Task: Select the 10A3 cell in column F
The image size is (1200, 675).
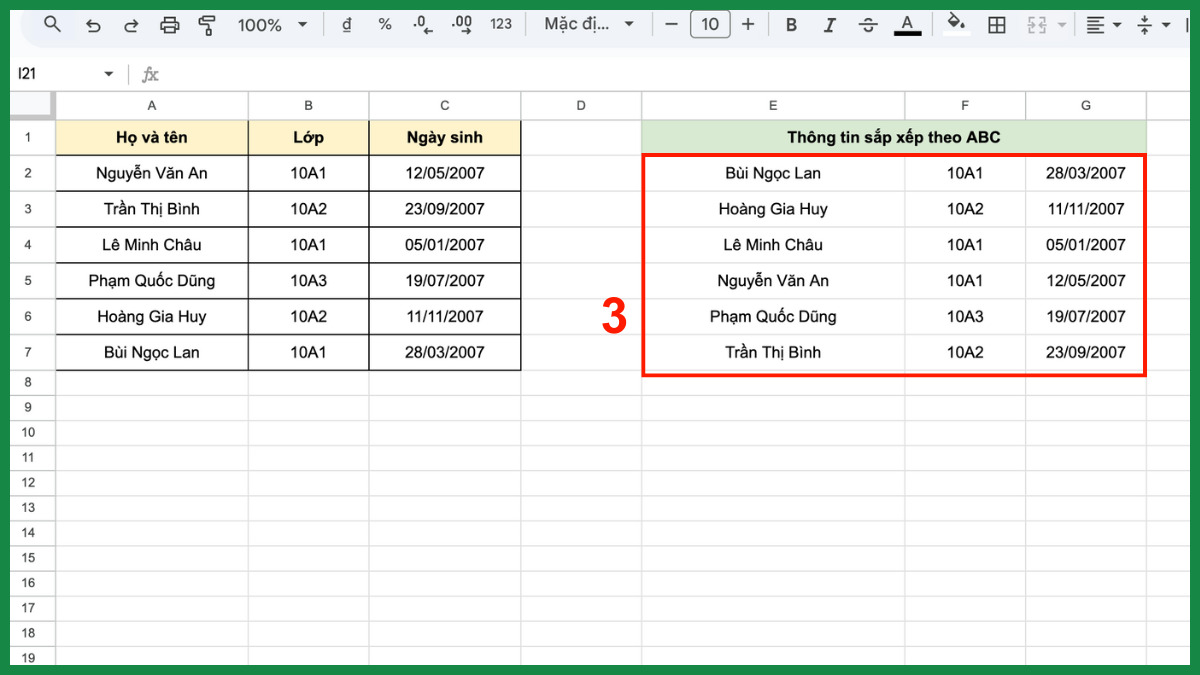Action: point(965,317)
